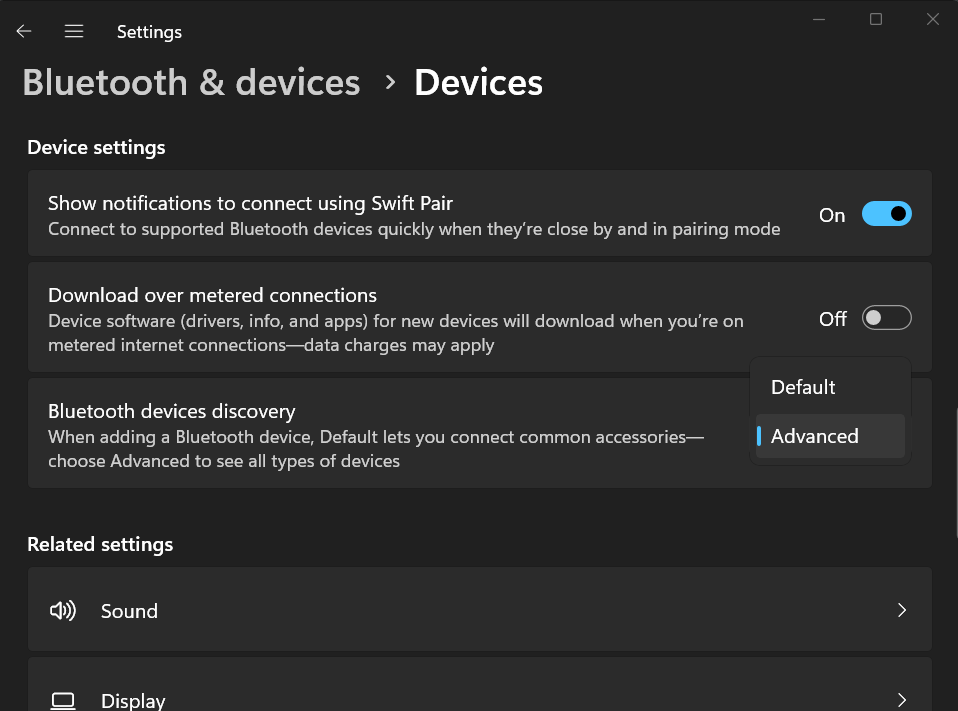Navigate to Bluetooth & devices breadcrumb
The height and width of the screenshot is (711, 958).
[191, 82]
